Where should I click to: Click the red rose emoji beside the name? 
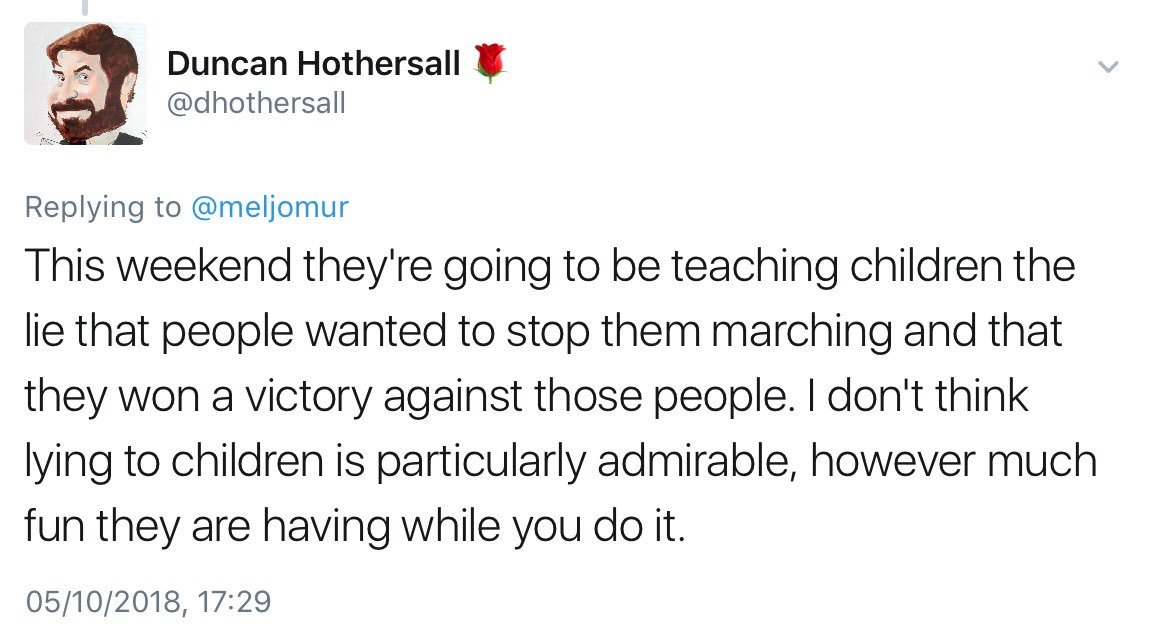tap(490, 63)
